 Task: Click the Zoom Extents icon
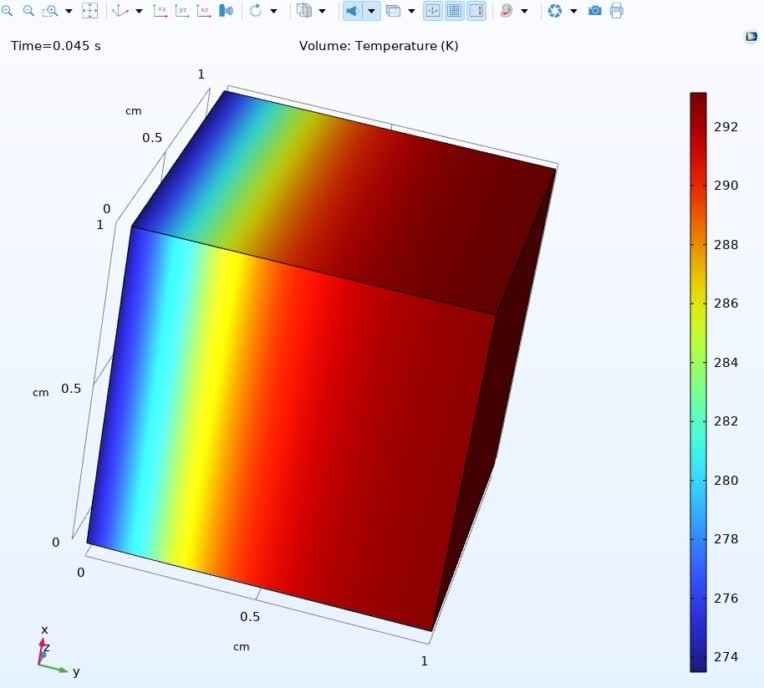click(x=90, y=10)
